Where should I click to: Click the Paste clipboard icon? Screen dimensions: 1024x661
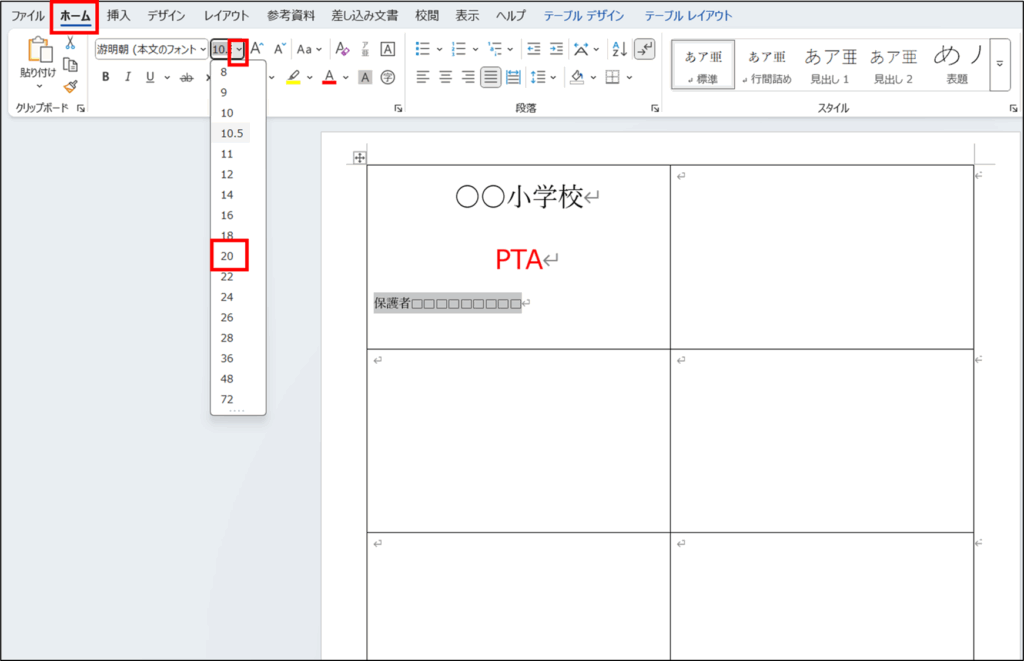[x=39, y=51]
